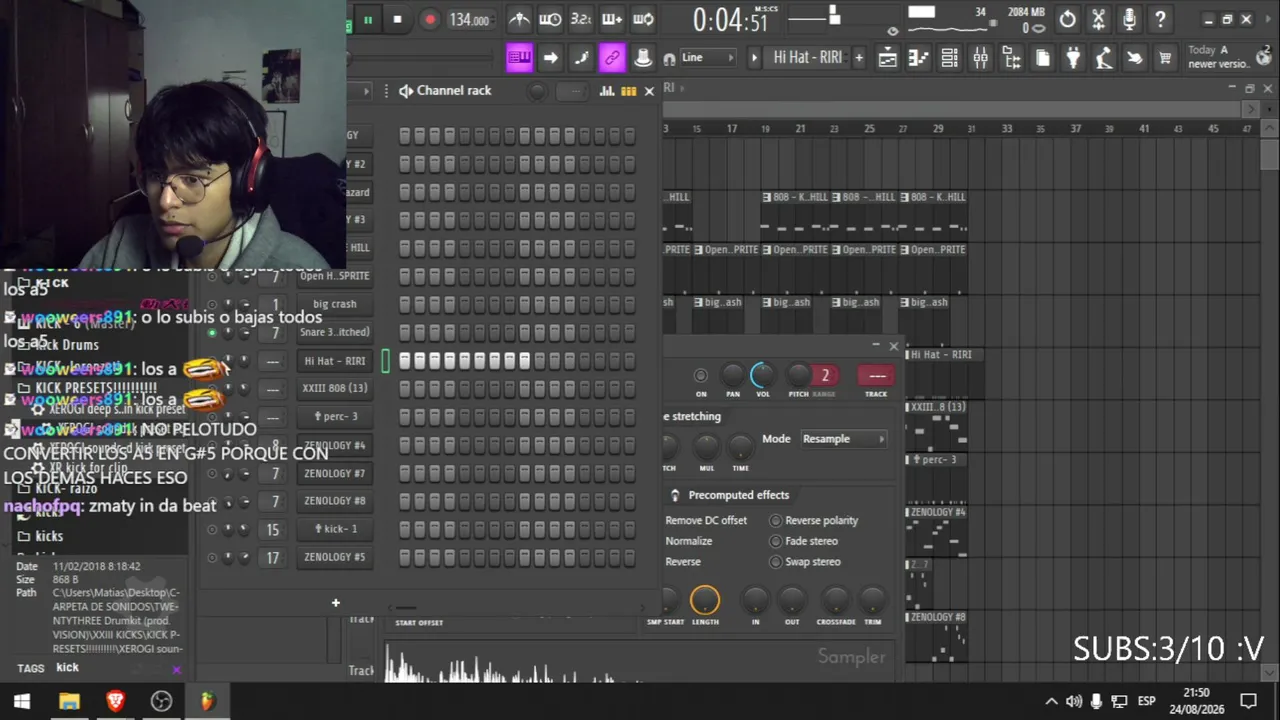Click the yellow step view icon in Channel rack
This screenshot has width=1280, height=720.
click(x=628, y=91)
